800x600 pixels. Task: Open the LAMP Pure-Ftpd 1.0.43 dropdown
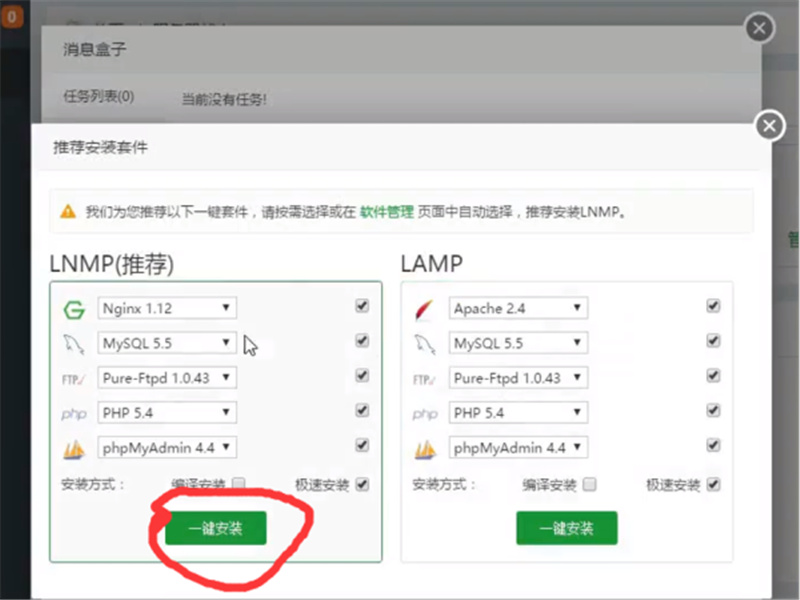pos(518,378)
